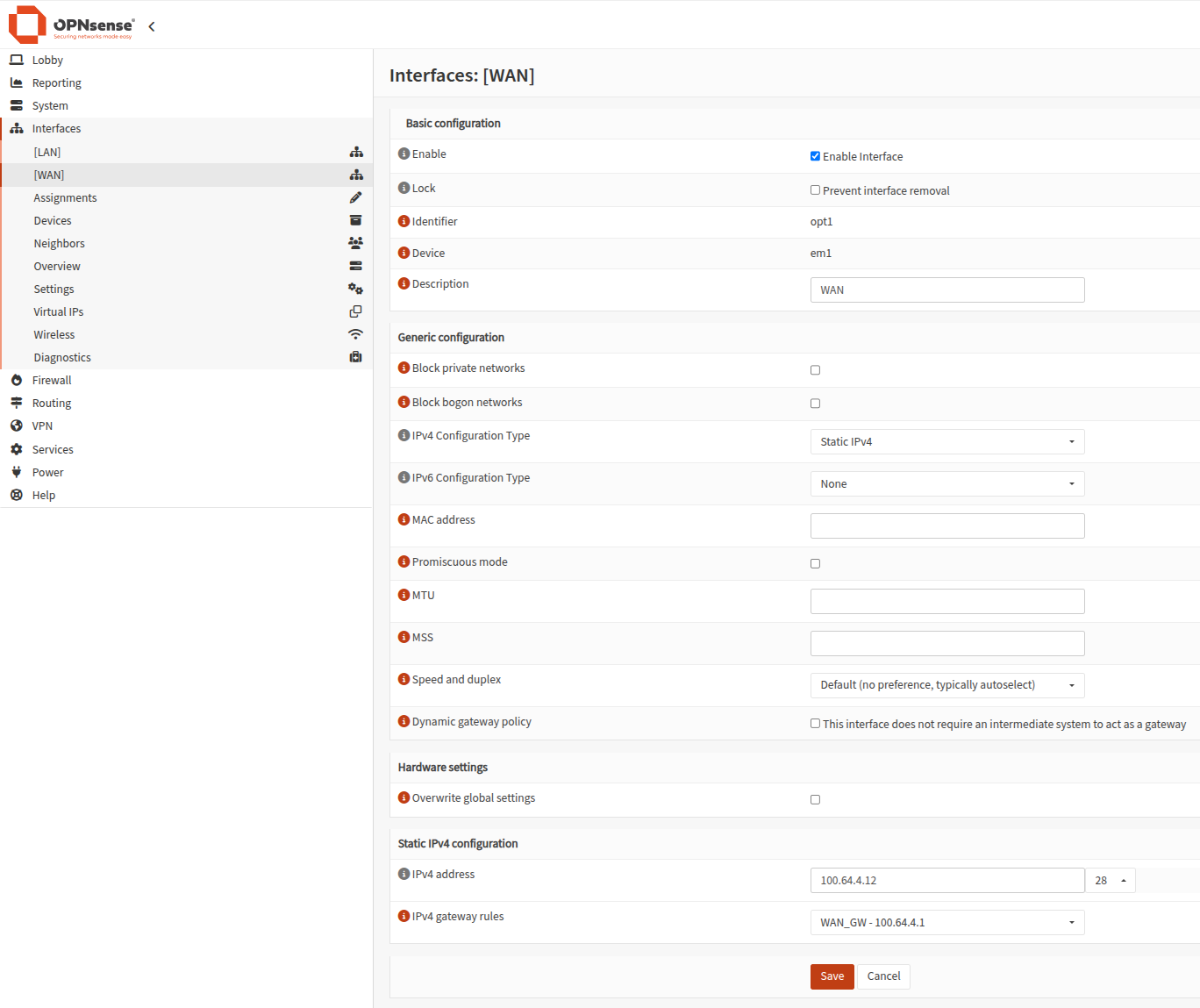Click the info icon next to MTU
Image resolution: width=1200 pixels, height=1008 pixels.
coord(404,595)
